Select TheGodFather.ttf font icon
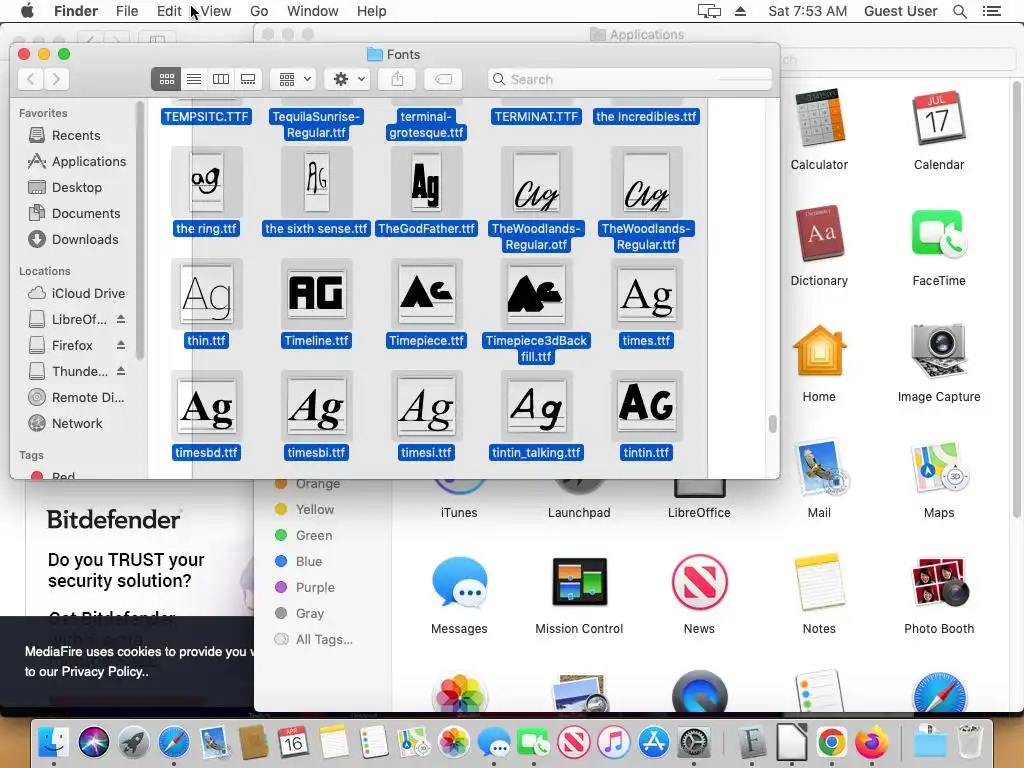1024x768 pixels. [426, 182]
